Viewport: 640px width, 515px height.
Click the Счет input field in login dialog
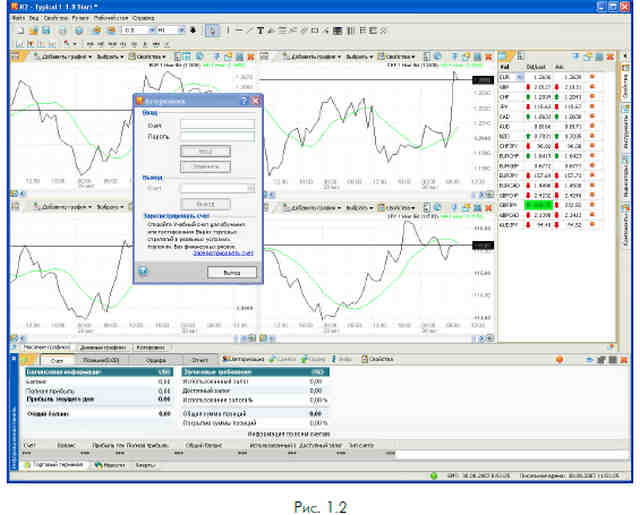pyautogui.click(x=218, y=124)
